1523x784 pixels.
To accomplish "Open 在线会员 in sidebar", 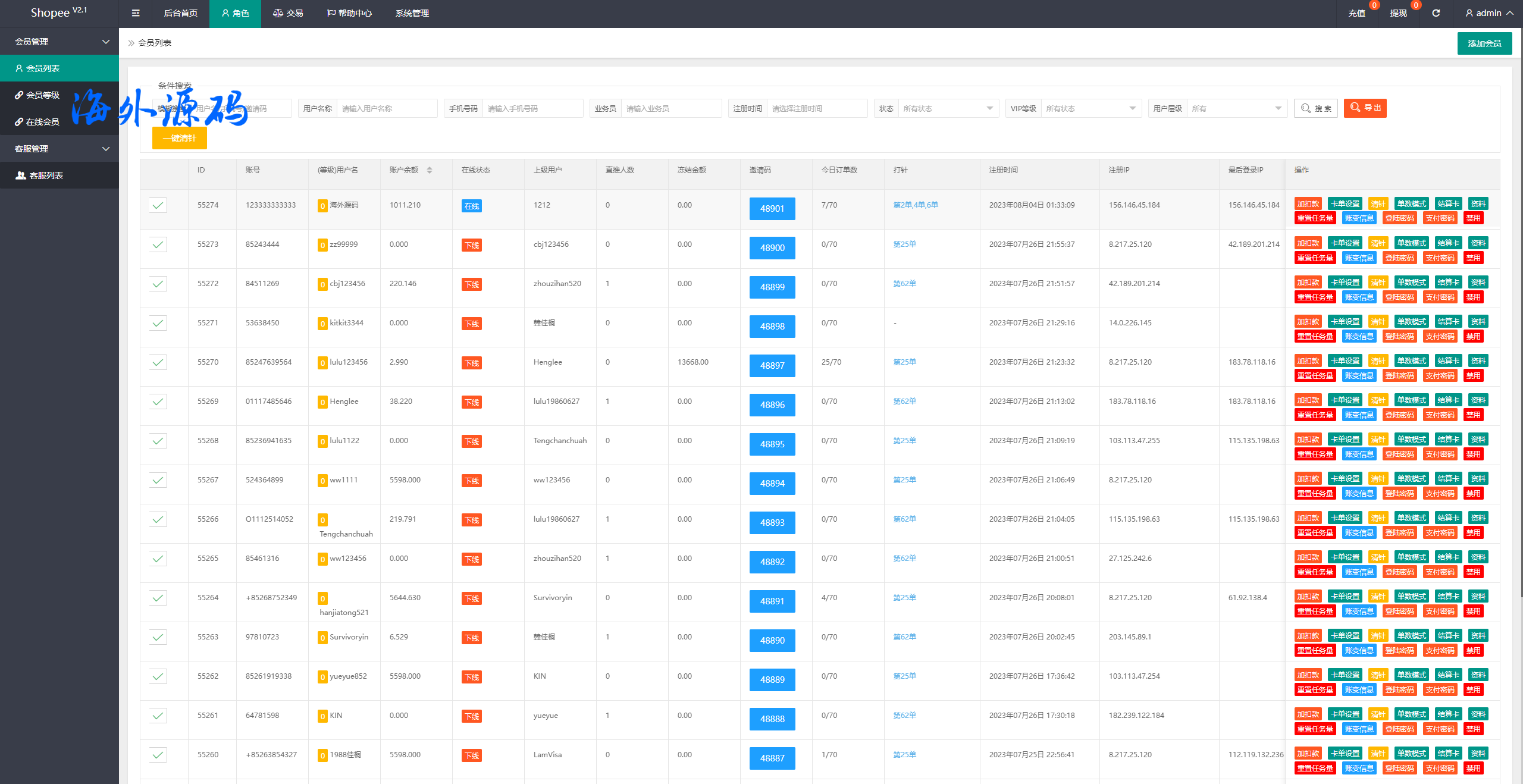I will point(42,122).
